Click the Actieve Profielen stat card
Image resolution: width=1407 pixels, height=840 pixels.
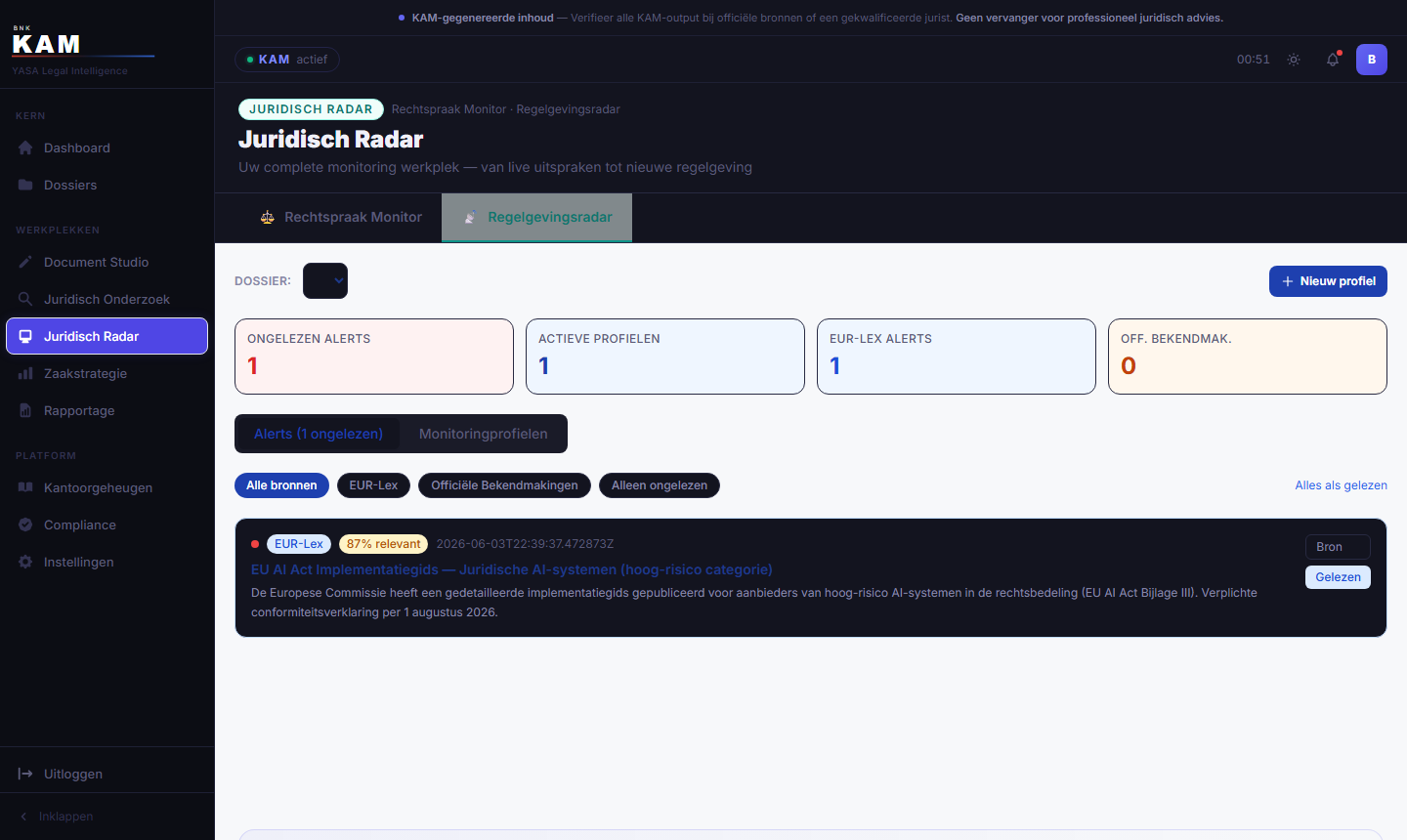[665, 357]
